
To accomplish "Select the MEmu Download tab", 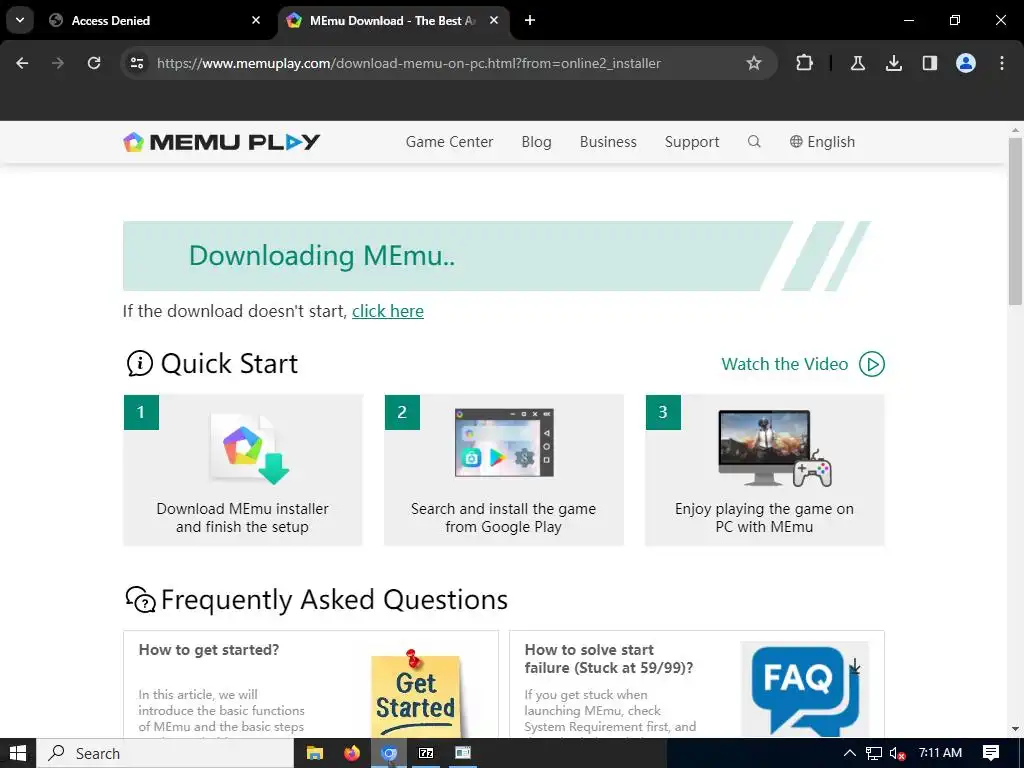I will (394, 20).
